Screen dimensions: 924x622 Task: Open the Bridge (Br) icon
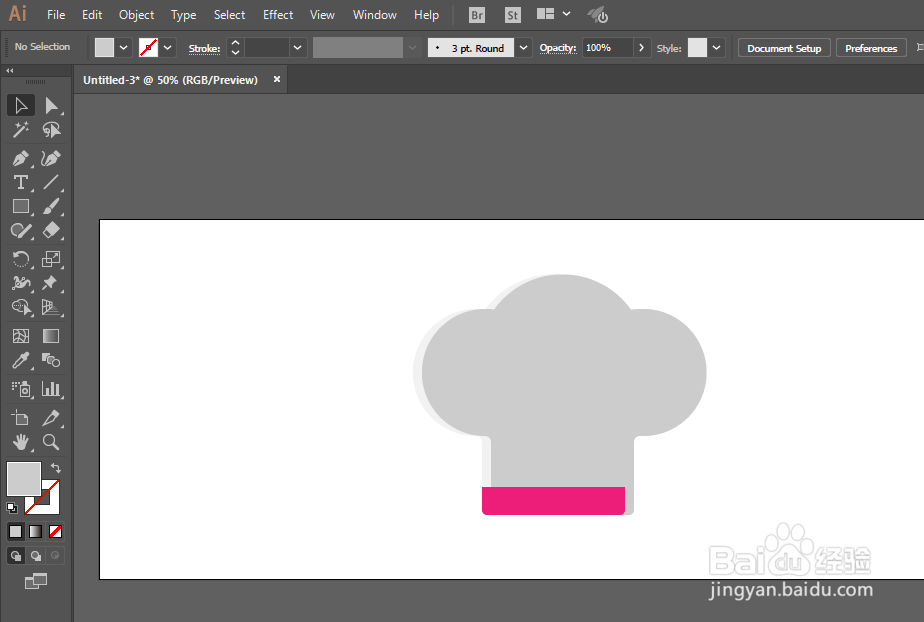coord(477,15)
